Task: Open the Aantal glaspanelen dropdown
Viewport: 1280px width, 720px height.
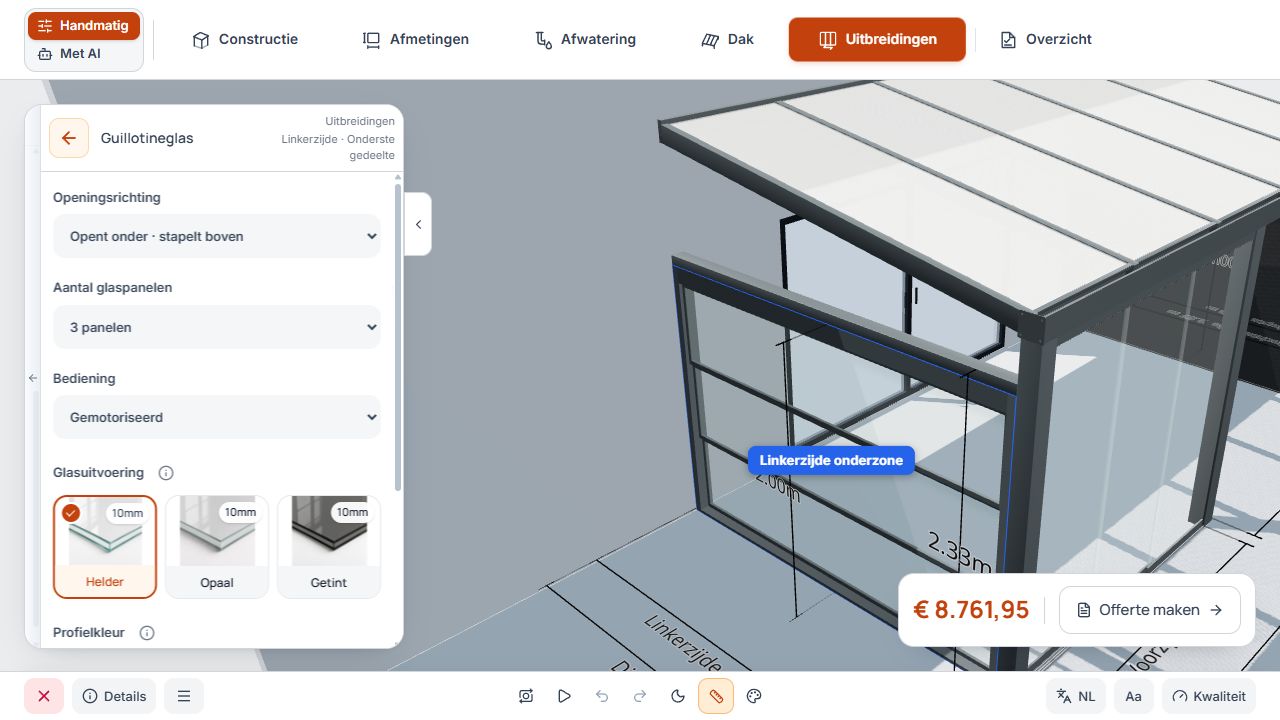Action: pyautogui.click(x=217, y=327)
